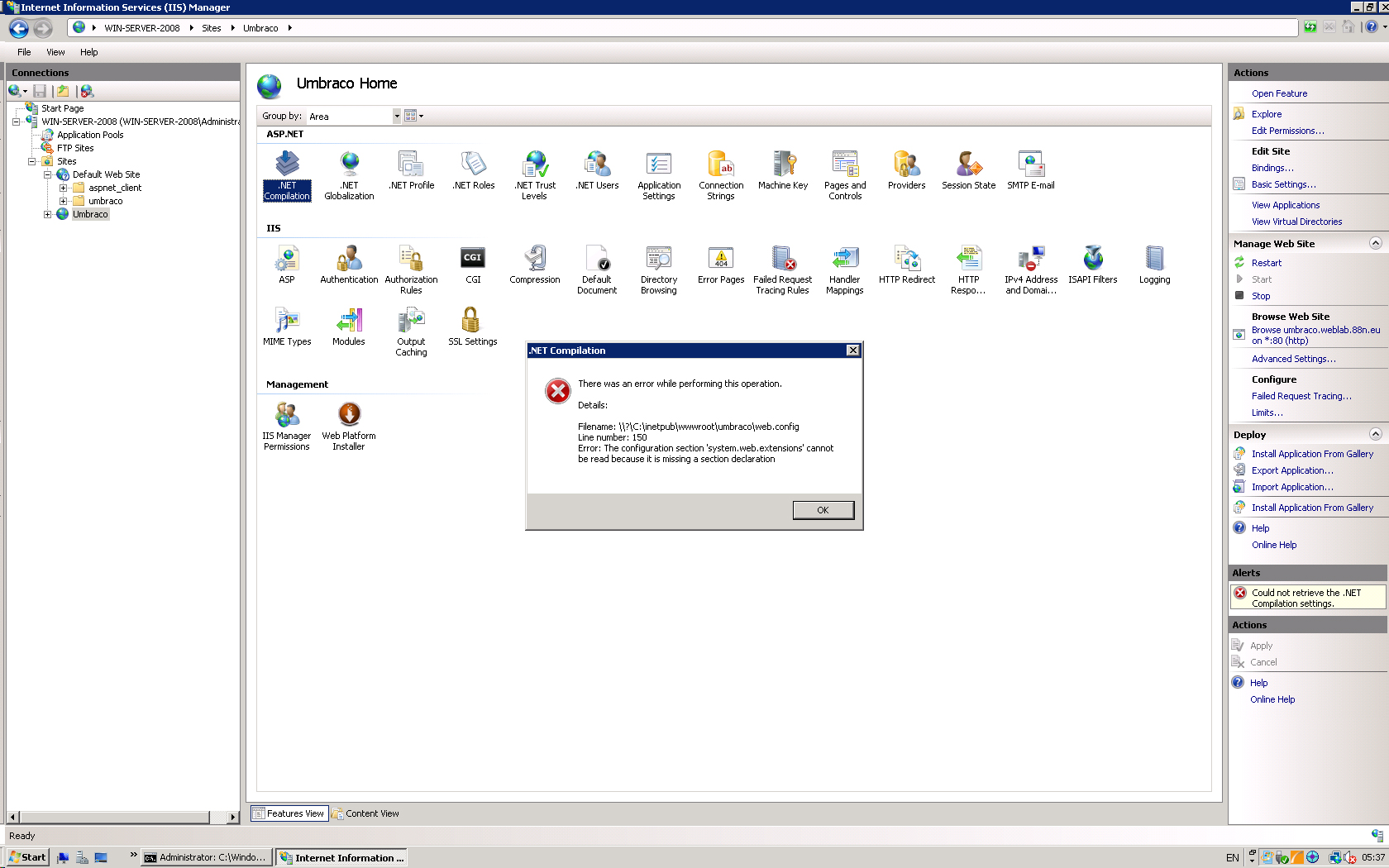Open the Modules feature icon
The image size is (1389, 868).
349,327
